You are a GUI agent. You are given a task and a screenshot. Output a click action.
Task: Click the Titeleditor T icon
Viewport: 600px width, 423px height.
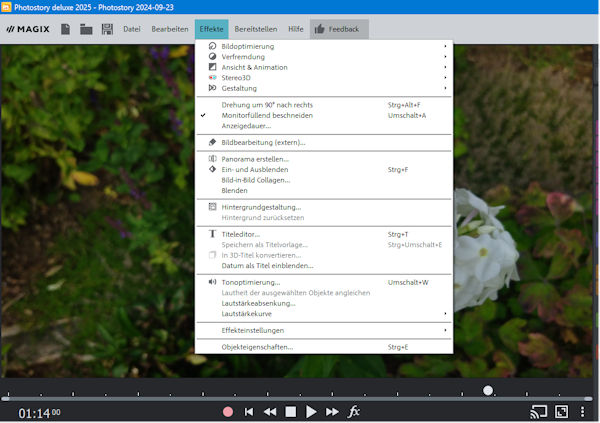click(212, 234)
